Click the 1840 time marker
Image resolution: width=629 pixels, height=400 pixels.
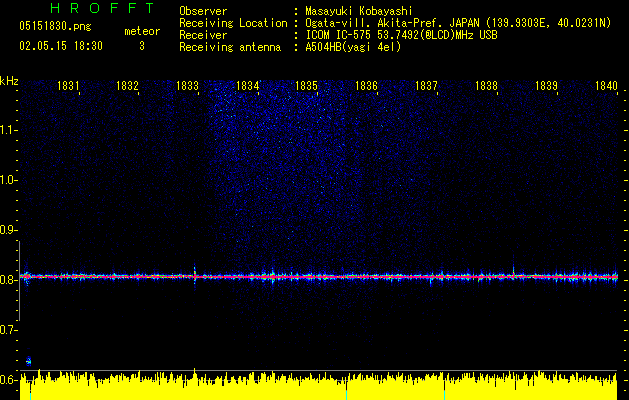pos(606,86)
